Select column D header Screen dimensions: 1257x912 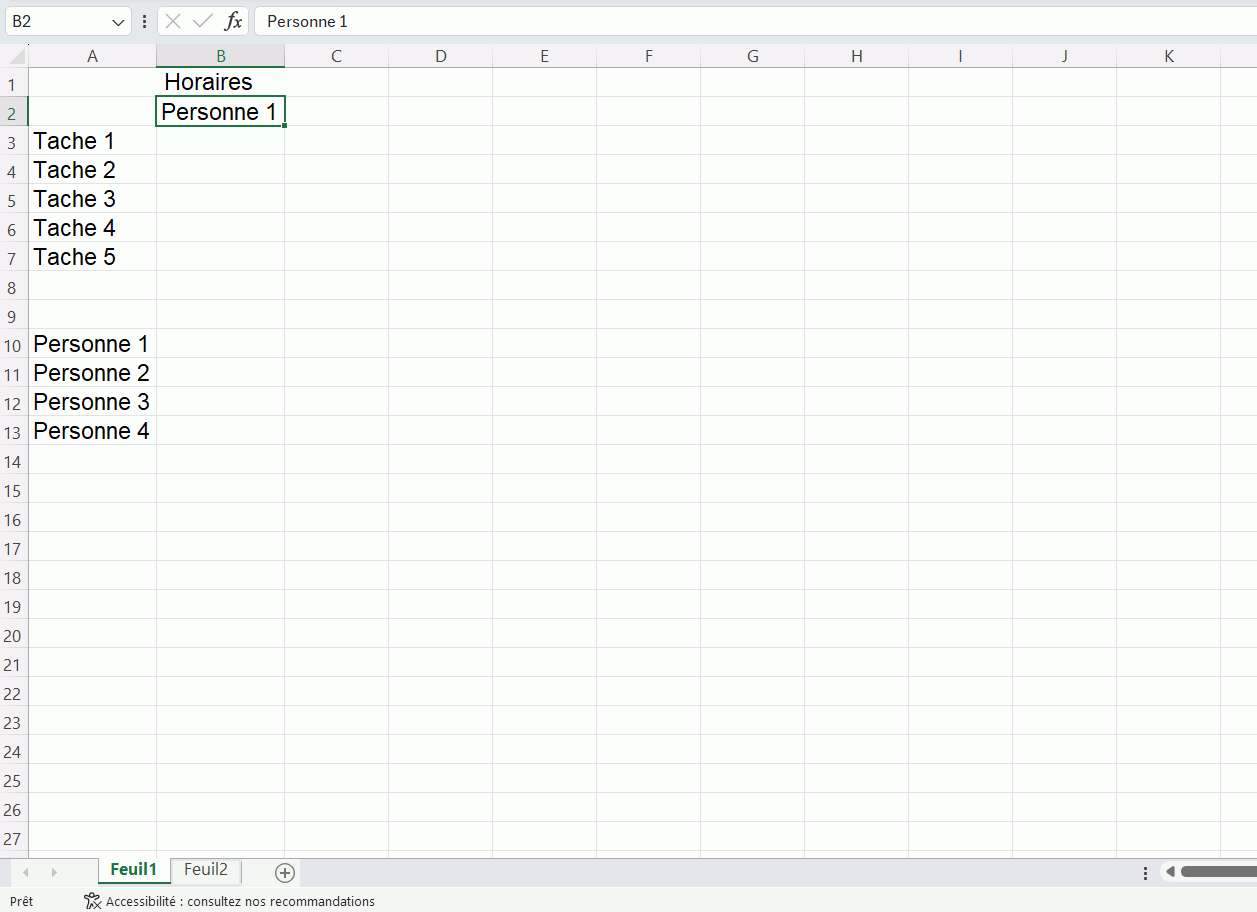point(440,56)
